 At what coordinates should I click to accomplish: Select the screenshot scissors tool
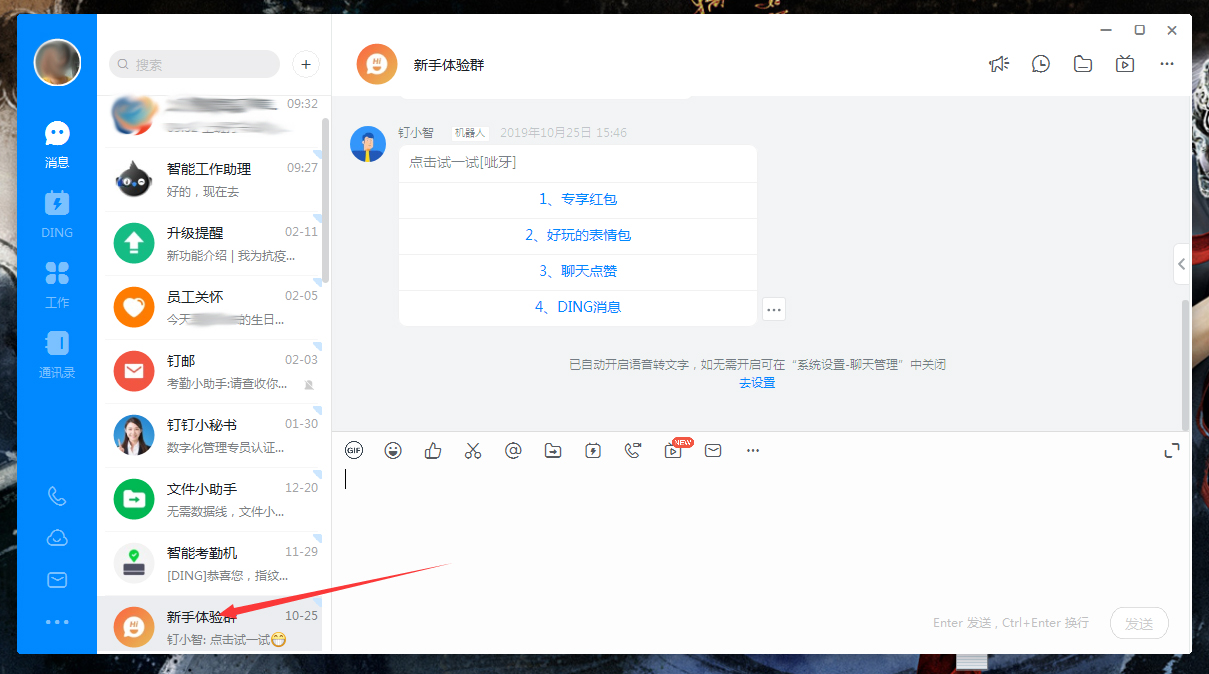point(472,450)
